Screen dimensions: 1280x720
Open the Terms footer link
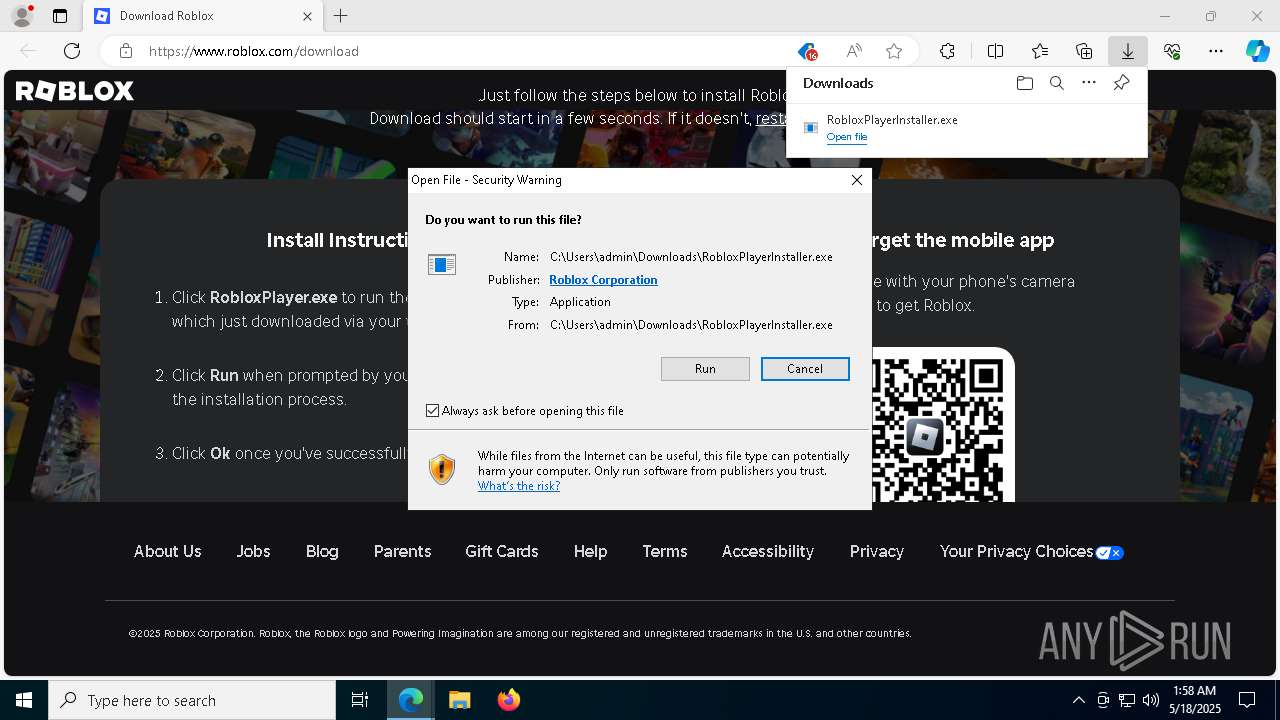pos(664,551)
